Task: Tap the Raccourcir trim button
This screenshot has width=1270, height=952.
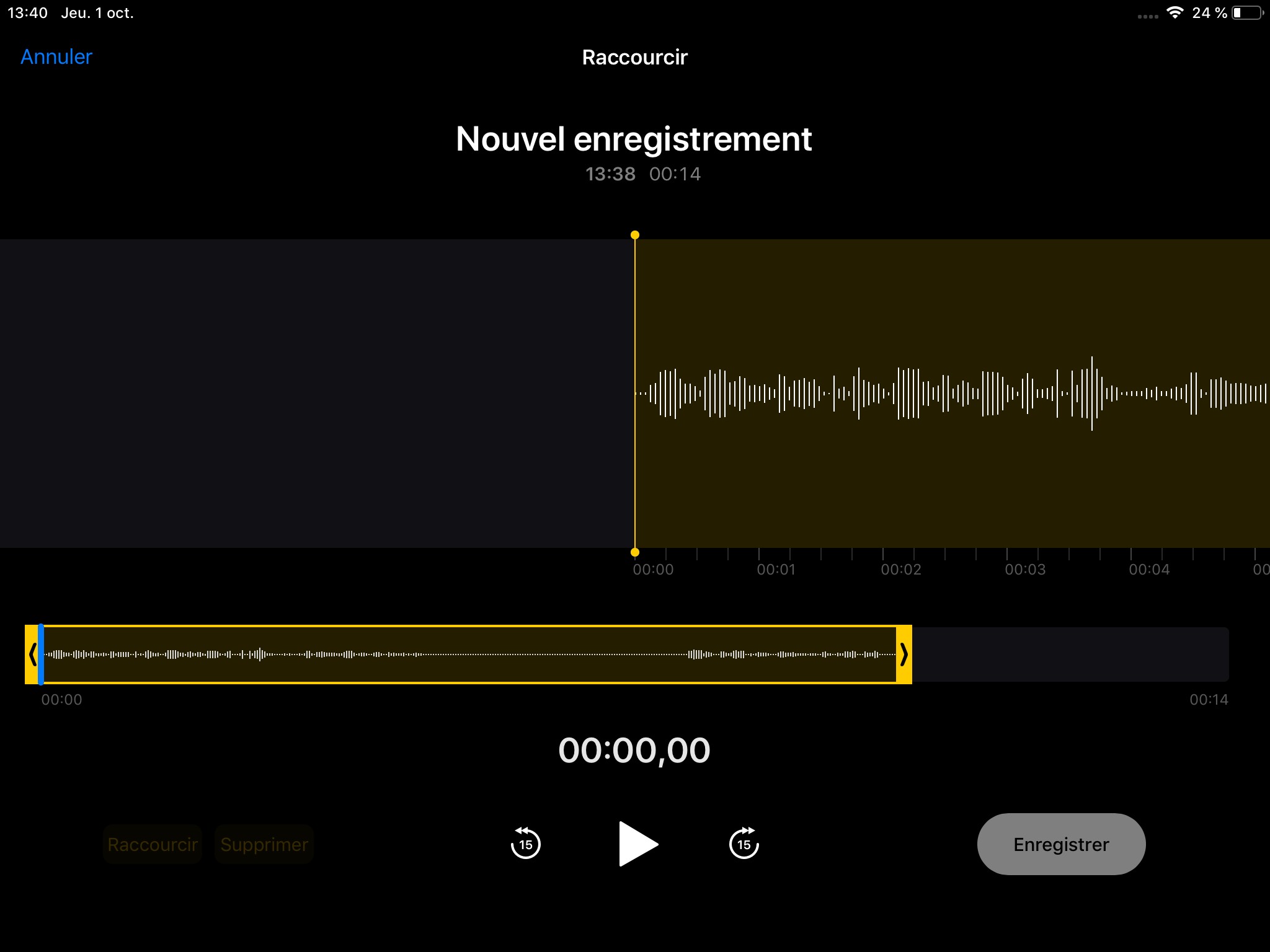Action: click(153, 844)
